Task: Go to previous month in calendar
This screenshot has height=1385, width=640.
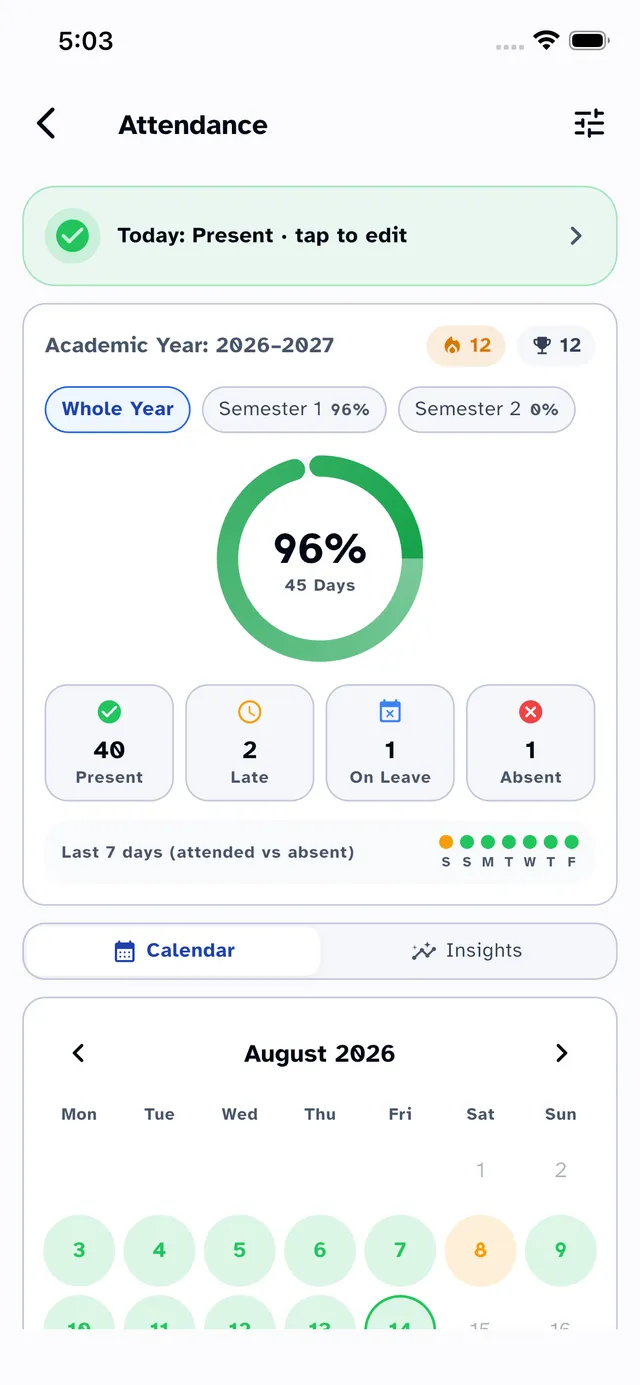Action: point(79,1053)
